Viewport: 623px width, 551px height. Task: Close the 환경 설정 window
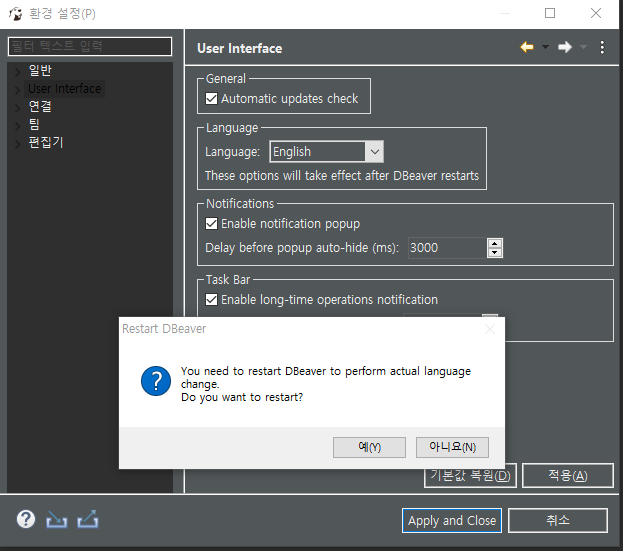tap(596, 14)
